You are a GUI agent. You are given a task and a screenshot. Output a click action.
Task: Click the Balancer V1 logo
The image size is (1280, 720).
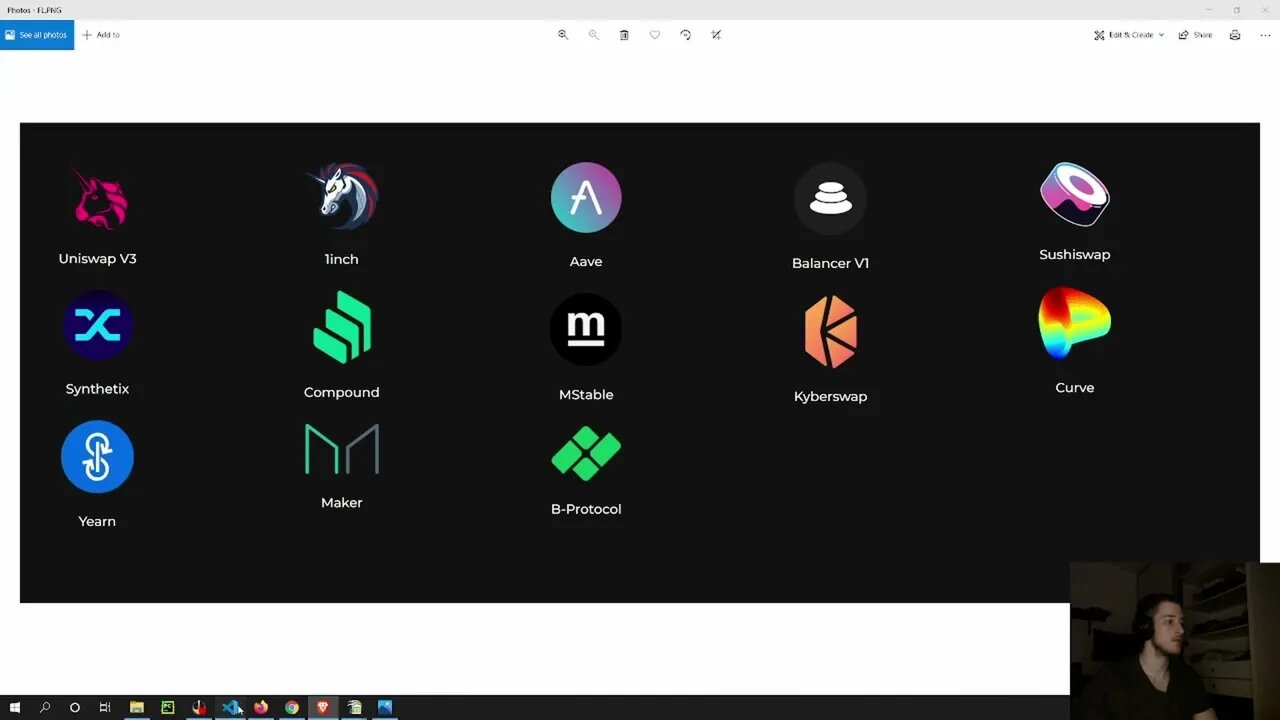pyautogui.click(x=830, y=199)
